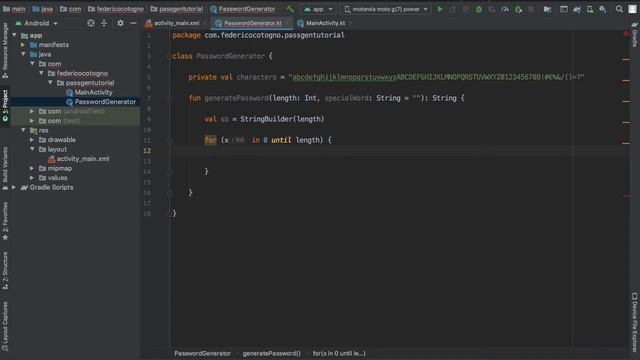Image resolution: width=640 pixels, height=360 pixels.
Task: Hide the Project panel with minus icon
Action: point(133,23)
